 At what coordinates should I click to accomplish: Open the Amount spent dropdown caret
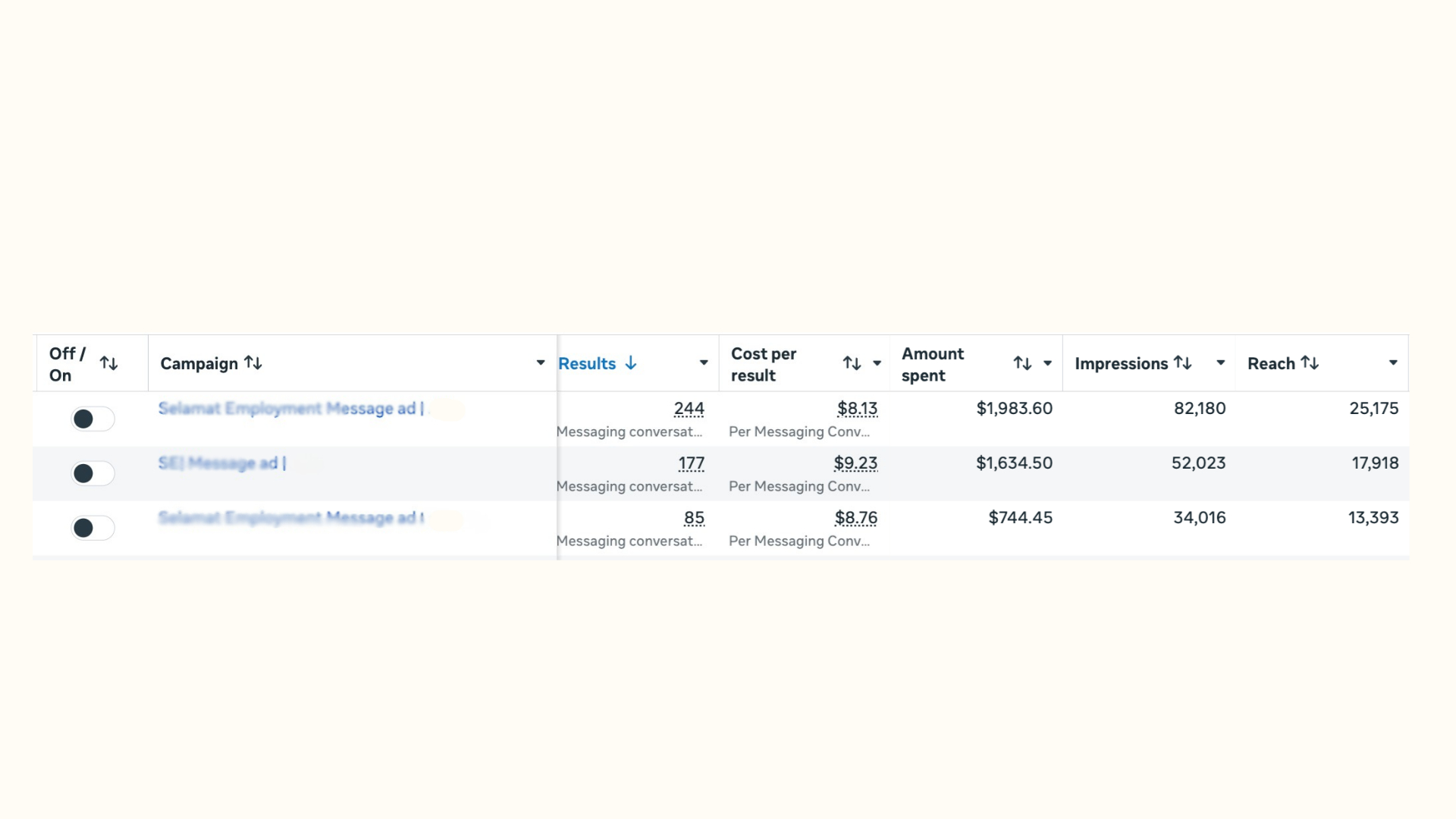point(1048,363)
